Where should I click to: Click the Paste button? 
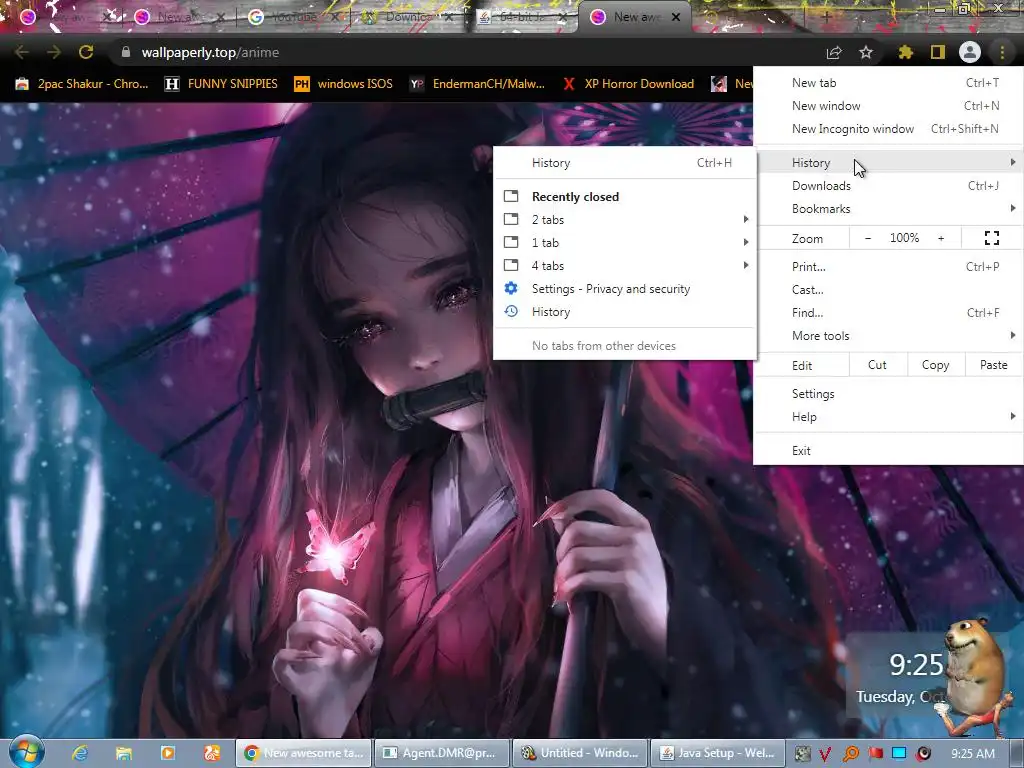[993, 365]
